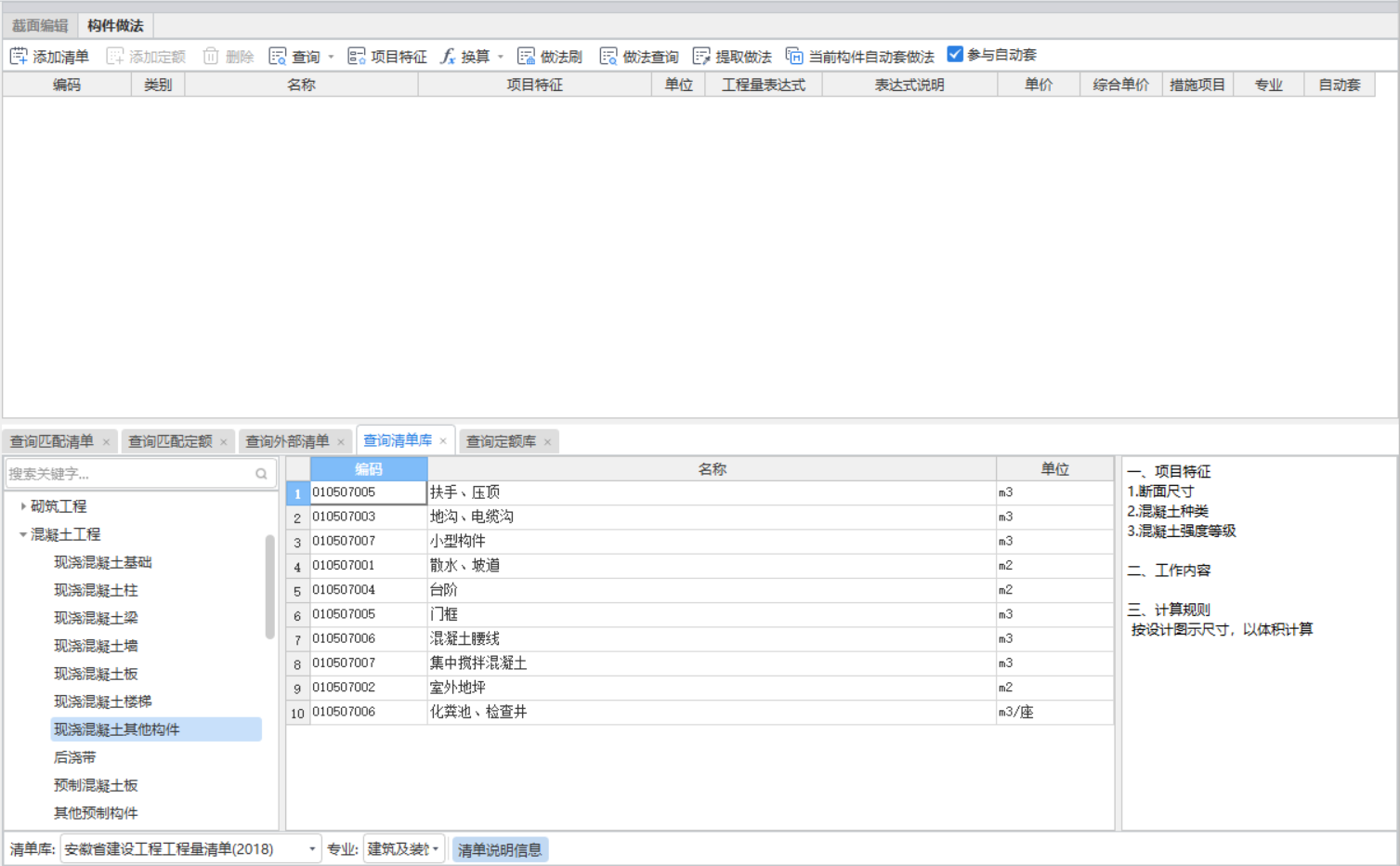The width and height of the screenshot is (1400, 866).
Task: Close the 查询匹配清单 tab
Action: click(x=106, y=442)
